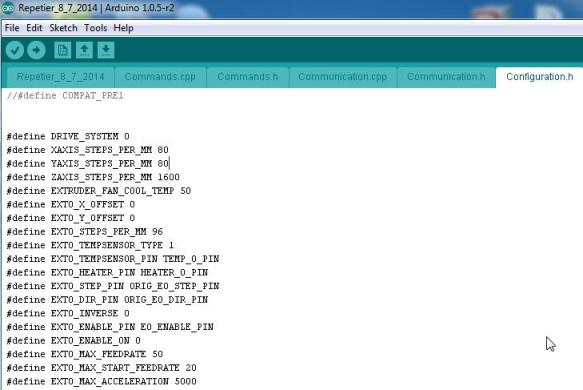Click the EXT0_TEMPSENSOR_TYPE 1 line

click(90, 245)
